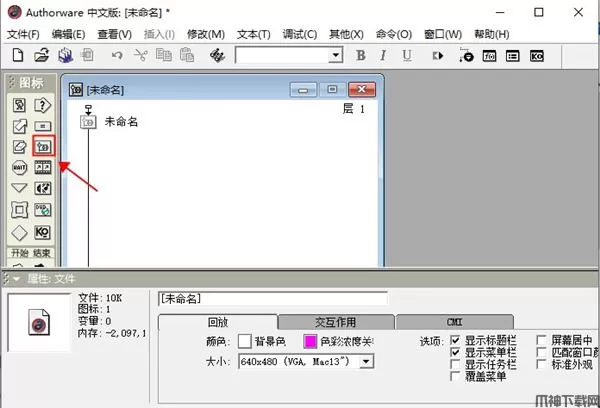Select the Navigate triangle icon
600x408 pixels.
[x=19, y=188]
